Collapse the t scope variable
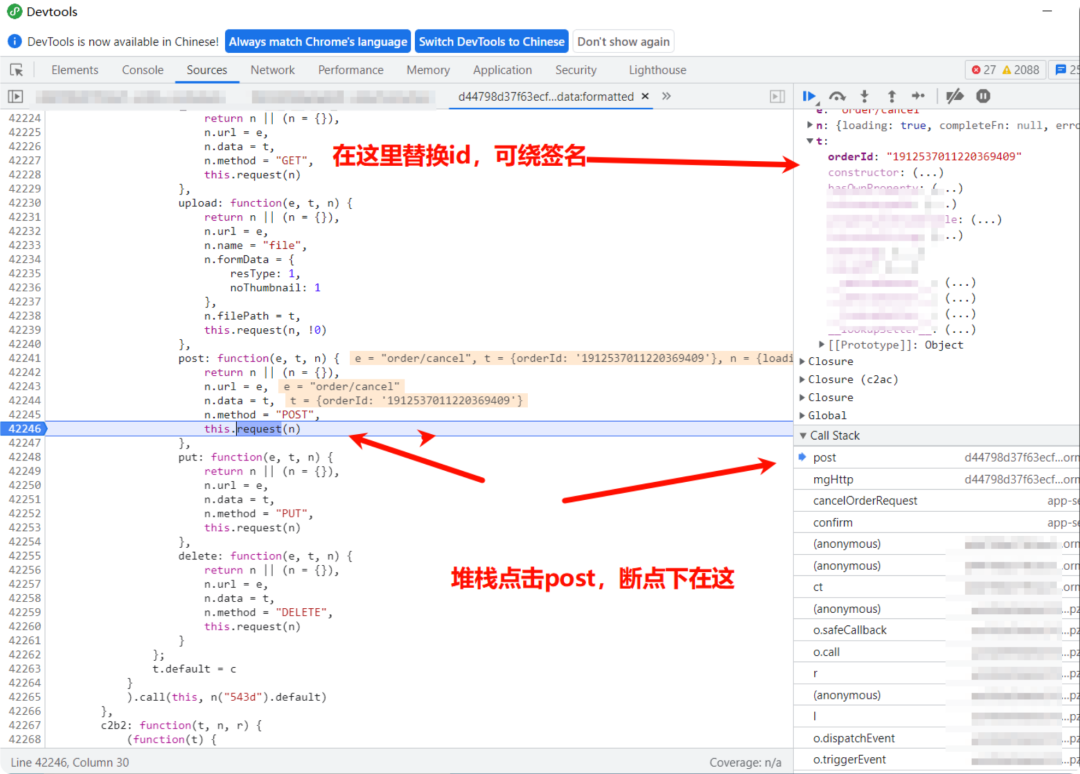Image resolution: width=1080 pixels, height=774 pixels. [810, 141]
